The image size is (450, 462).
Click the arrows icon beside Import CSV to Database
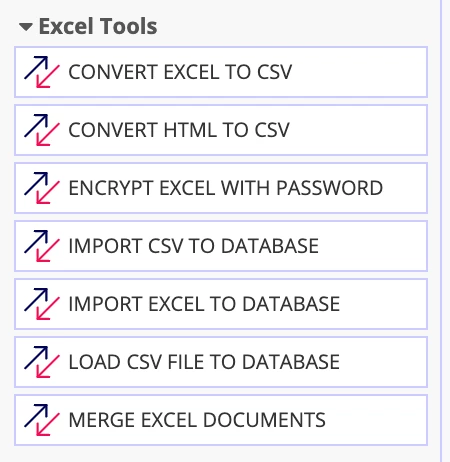(42, 246)
